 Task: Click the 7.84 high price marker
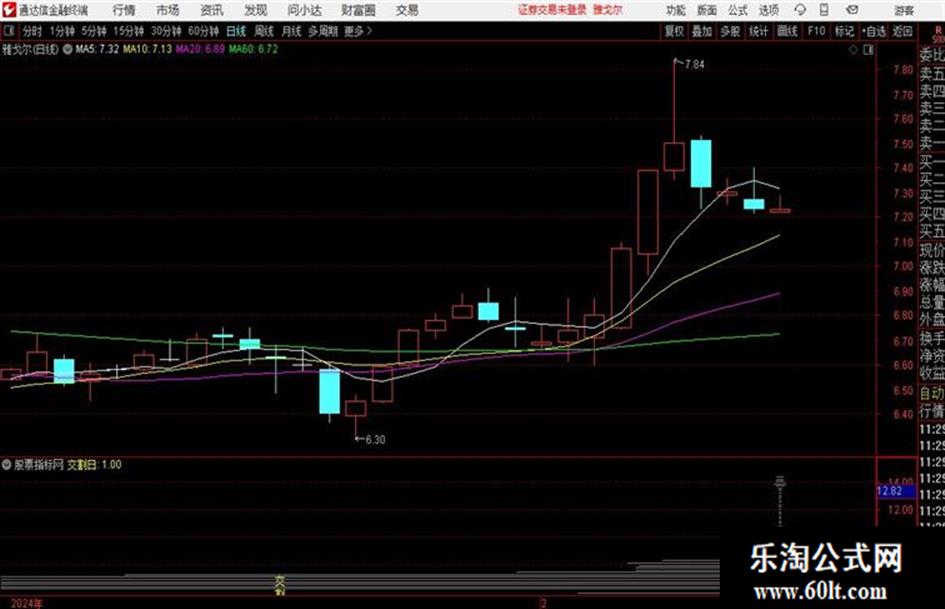pos(694,65)
